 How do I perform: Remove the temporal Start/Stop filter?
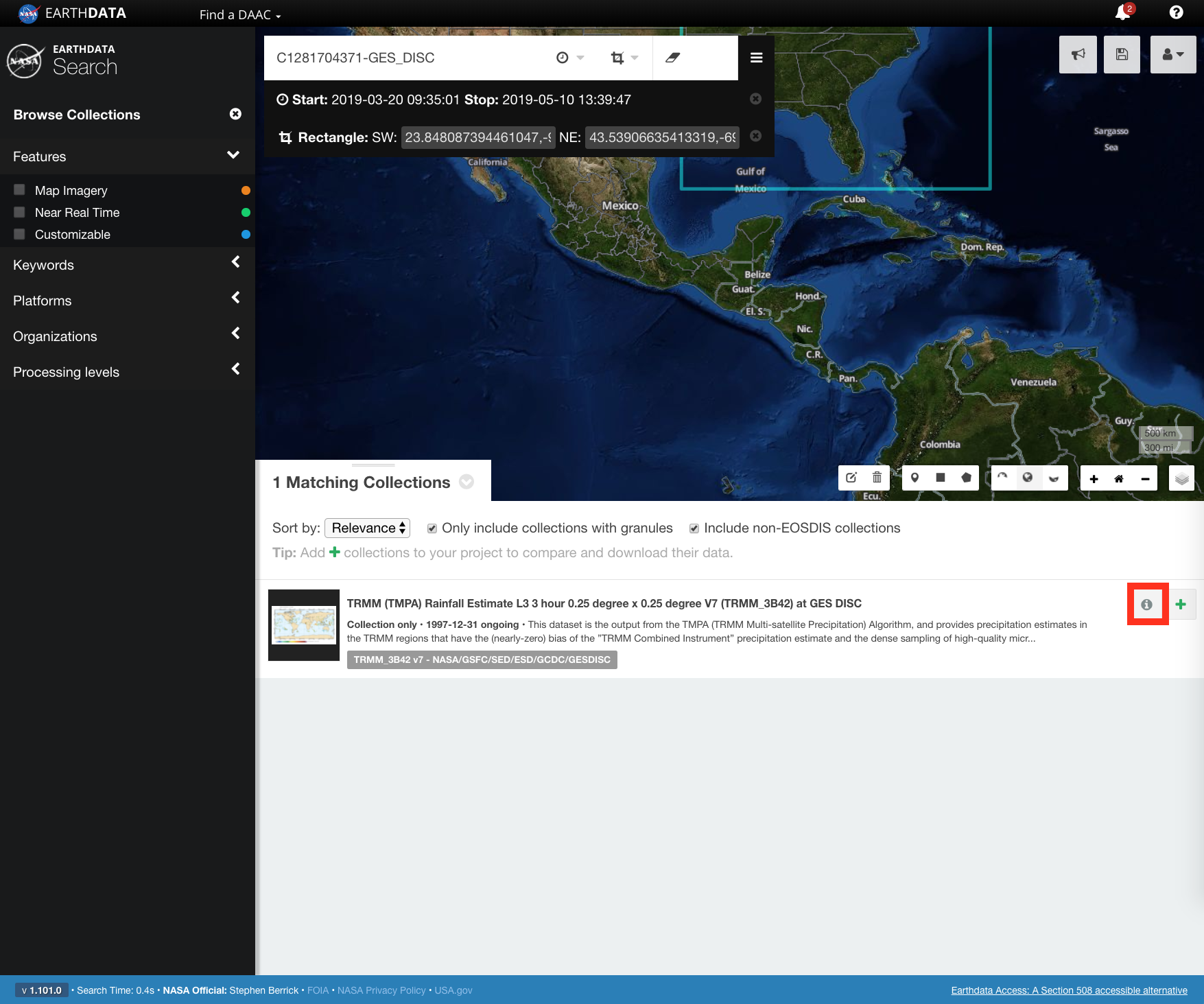tap(755, 99)
